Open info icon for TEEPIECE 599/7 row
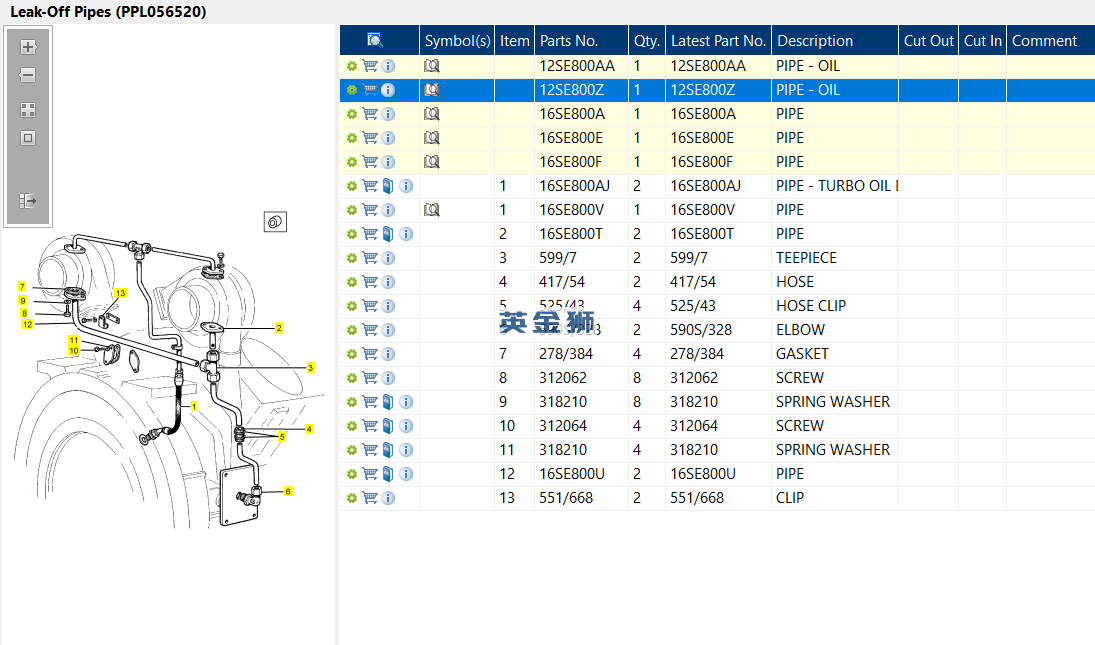Viewport: 1095px width, 645px height. 388,258
